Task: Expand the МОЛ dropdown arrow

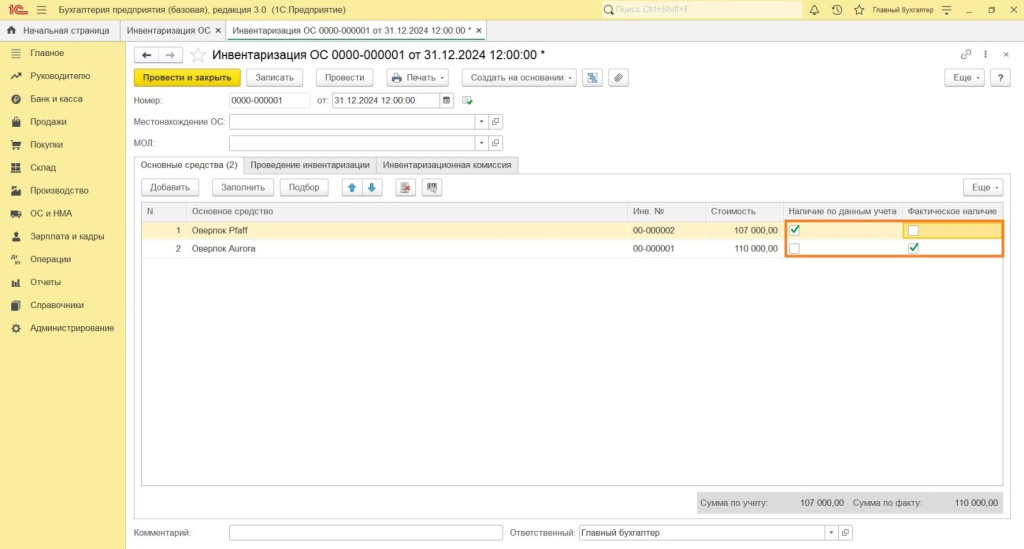Action: point(481,143)
